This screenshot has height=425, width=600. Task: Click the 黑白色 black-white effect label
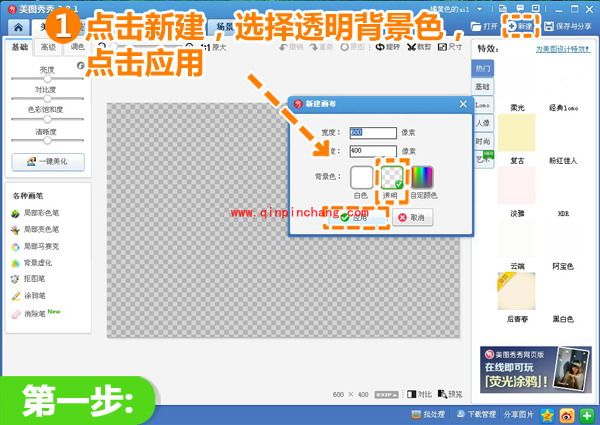(563, 319)
